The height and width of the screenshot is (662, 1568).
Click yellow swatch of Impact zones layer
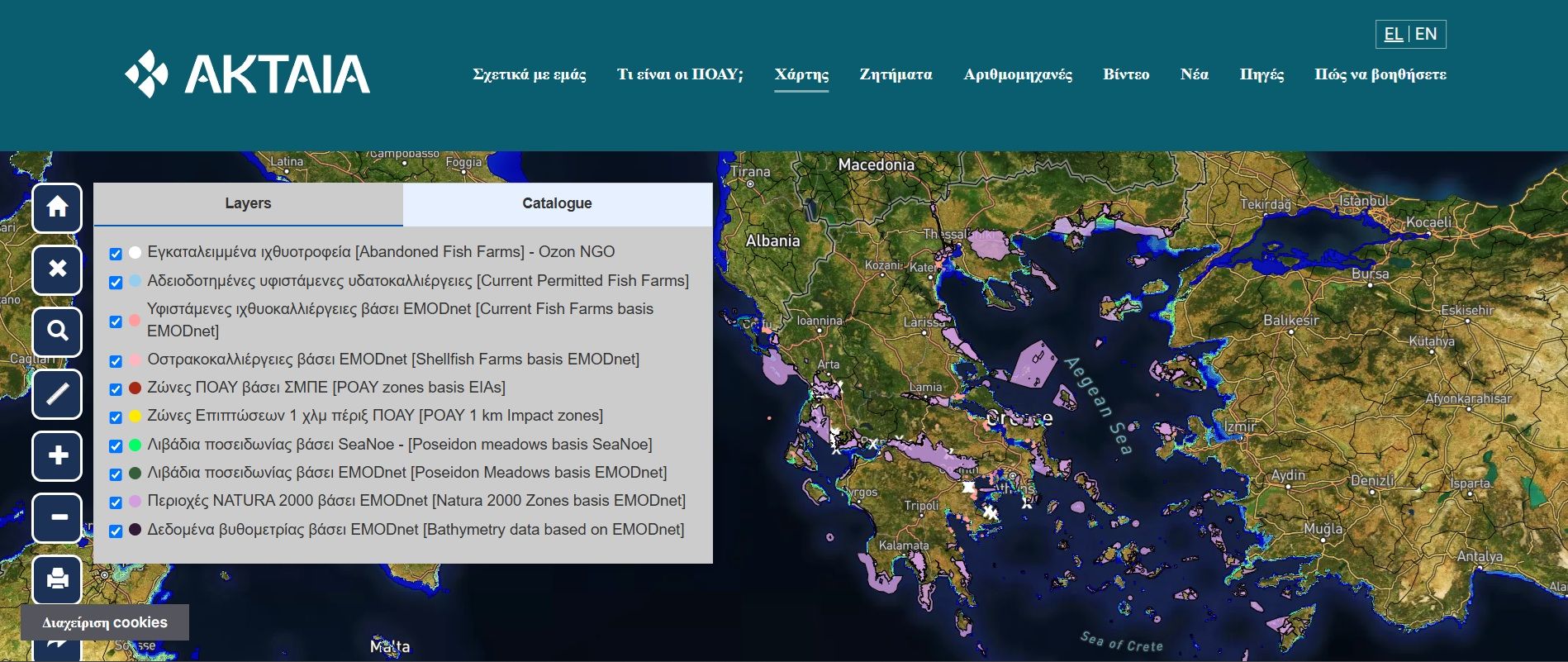[x=135, y=416]
